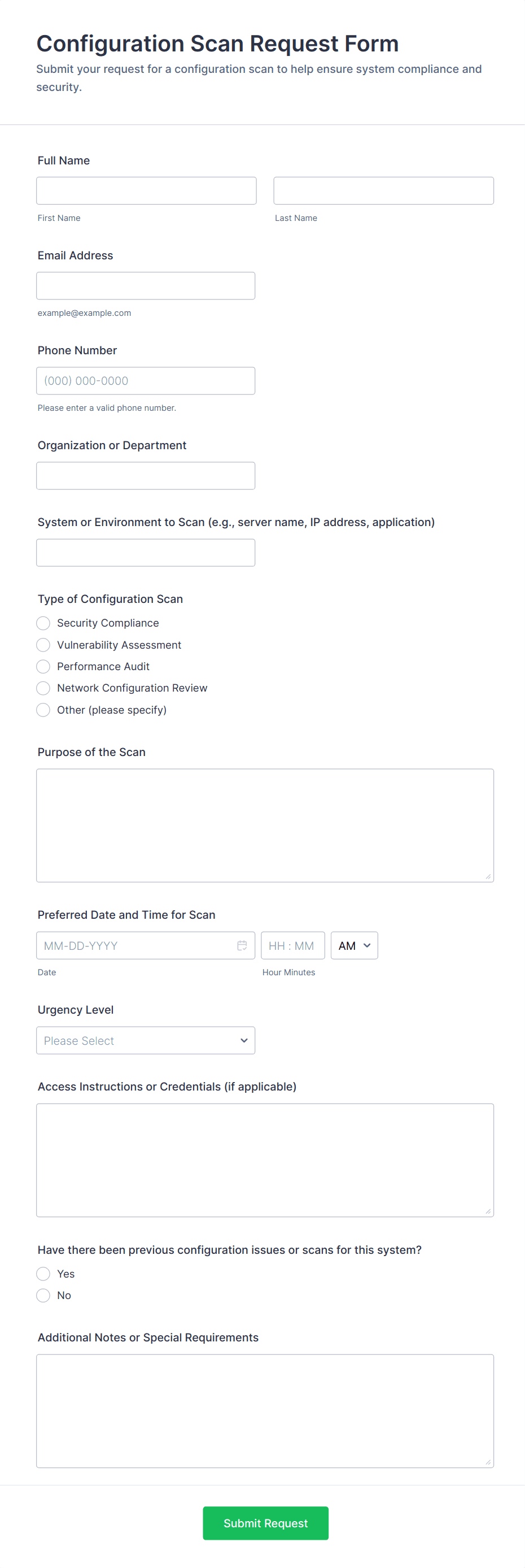Screen dimensions: 525x1568
Task: Click inside Purpose of the Scan textarea
Action: (265, 825)
